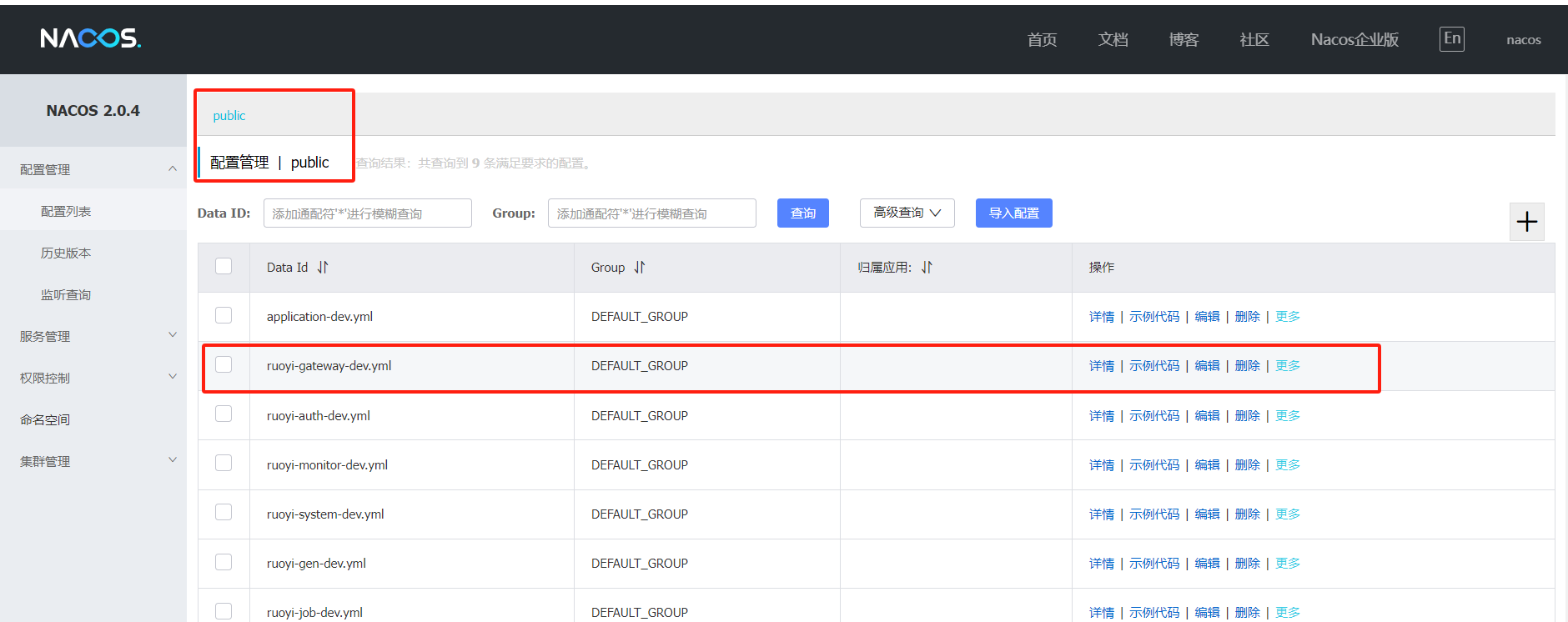Click 删除 for ruoyi-job-dev.yml
This screenshot has width=1568, height=622.
(1248, 613)
